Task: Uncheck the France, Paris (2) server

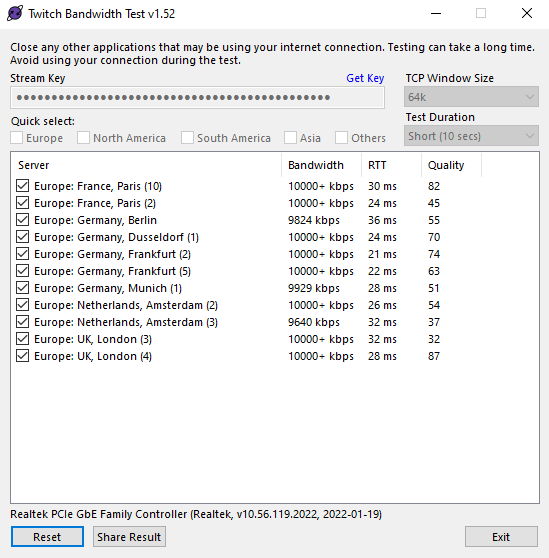Action: click(22, 203)
